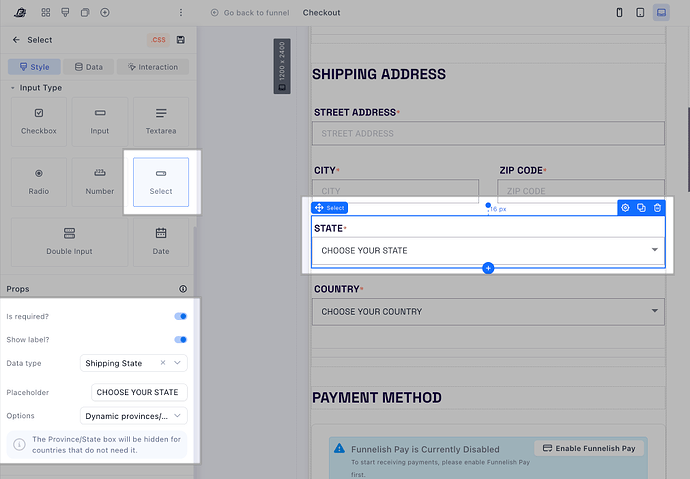690x479 pixels.
Task: Go back using the Select panel arrow
Action: [x=16, y=40]
